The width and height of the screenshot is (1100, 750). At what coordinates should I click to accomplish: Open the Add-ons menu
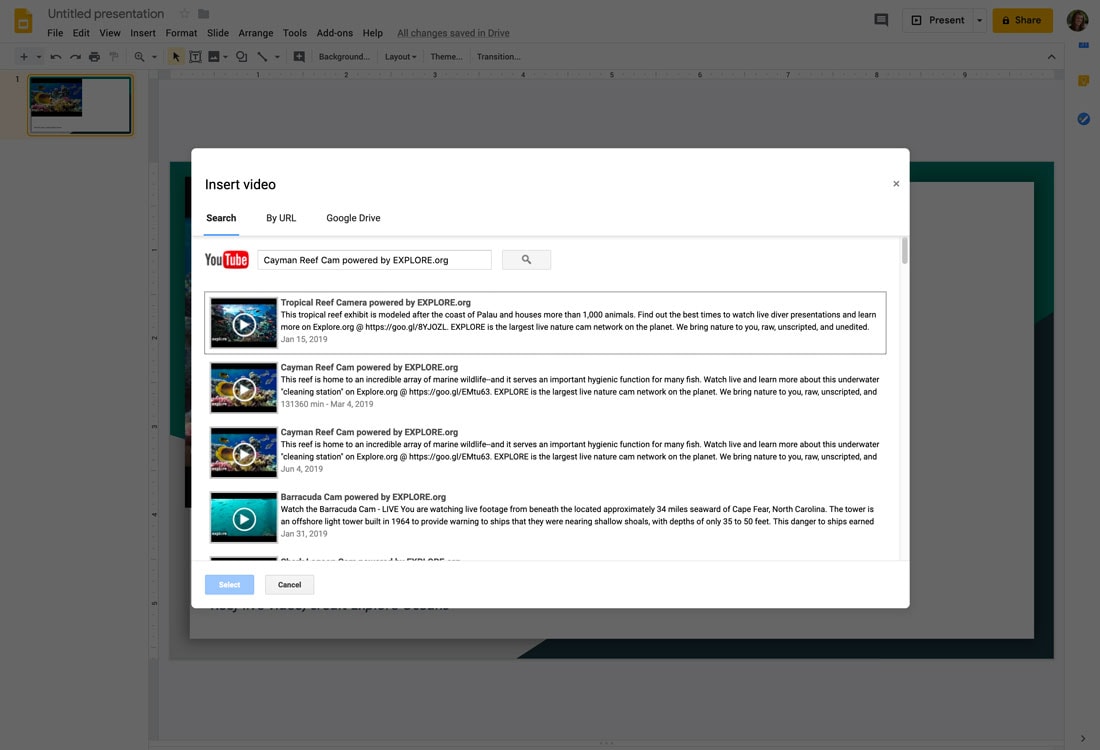pyautogui.click(x=335, y=33)
